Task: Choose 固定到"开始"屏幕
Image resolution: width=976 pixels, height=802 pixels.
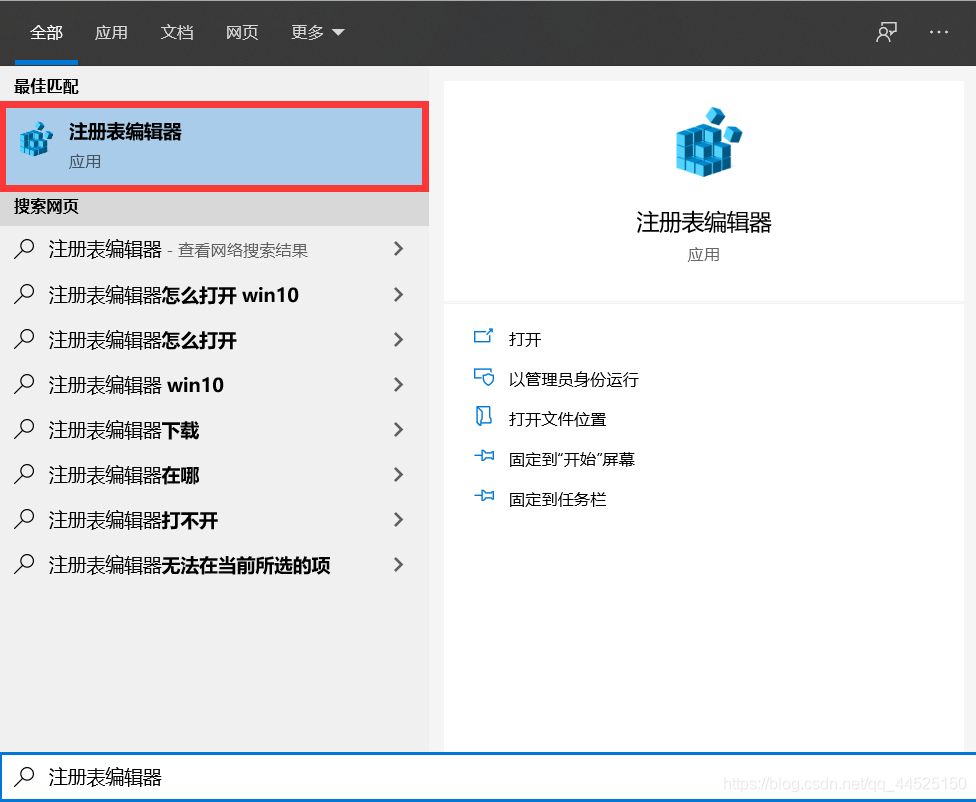Action: (x=571, y=459)
